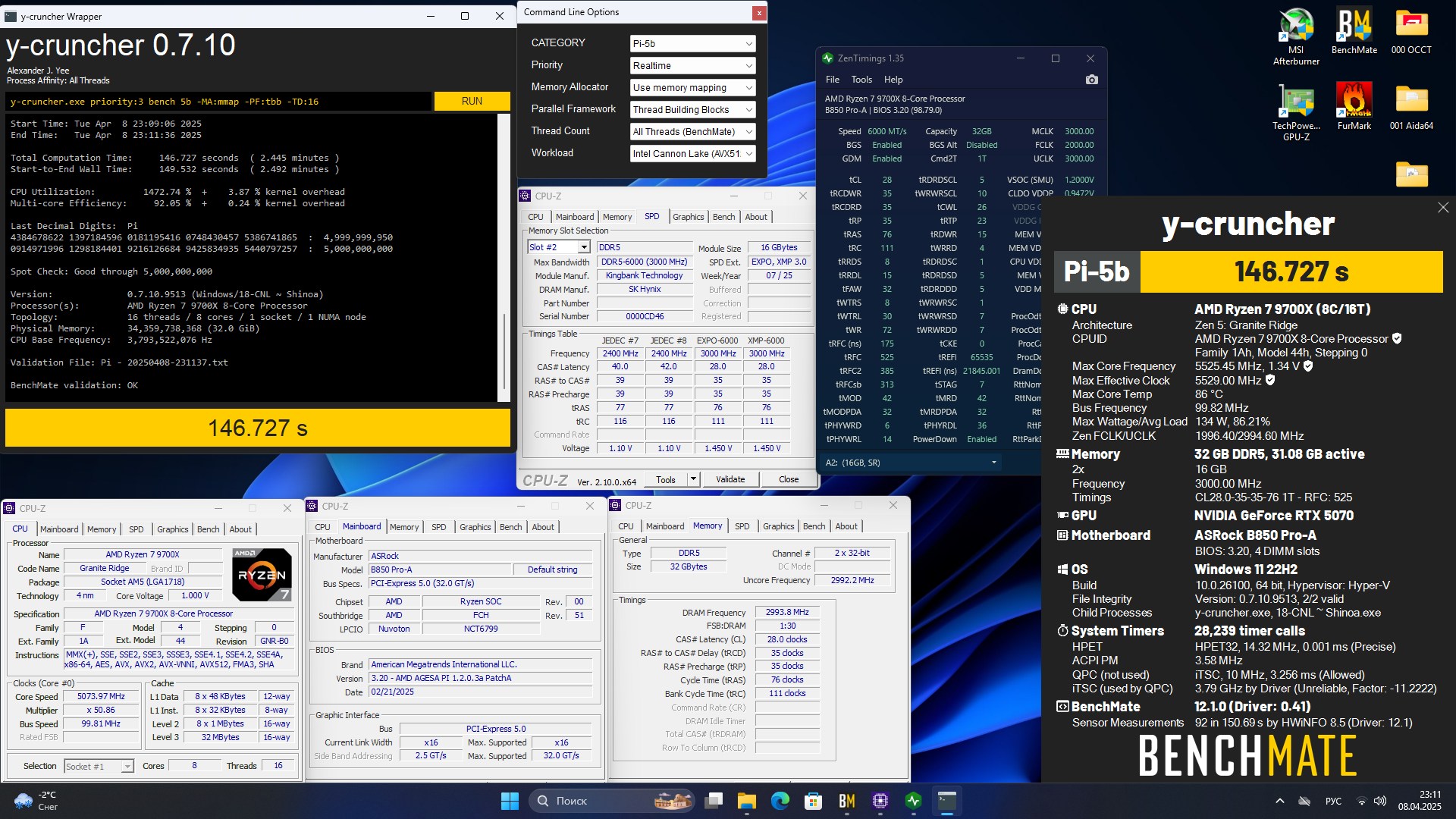Click the y-cruncher command line input field
Screen dimensions: 1456x819
(x=219, y=101)
